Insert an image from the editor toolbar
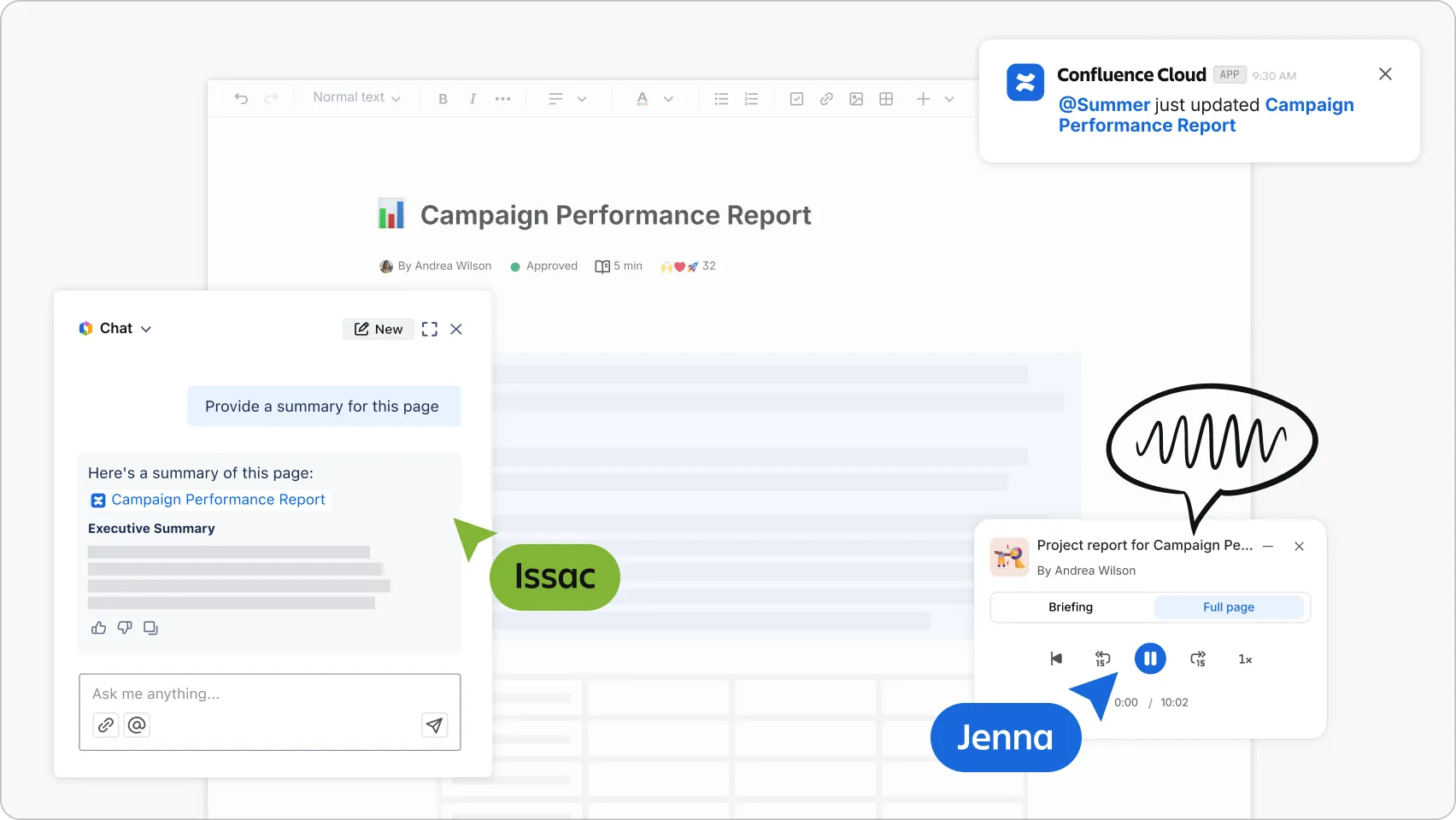 point(856,99)
